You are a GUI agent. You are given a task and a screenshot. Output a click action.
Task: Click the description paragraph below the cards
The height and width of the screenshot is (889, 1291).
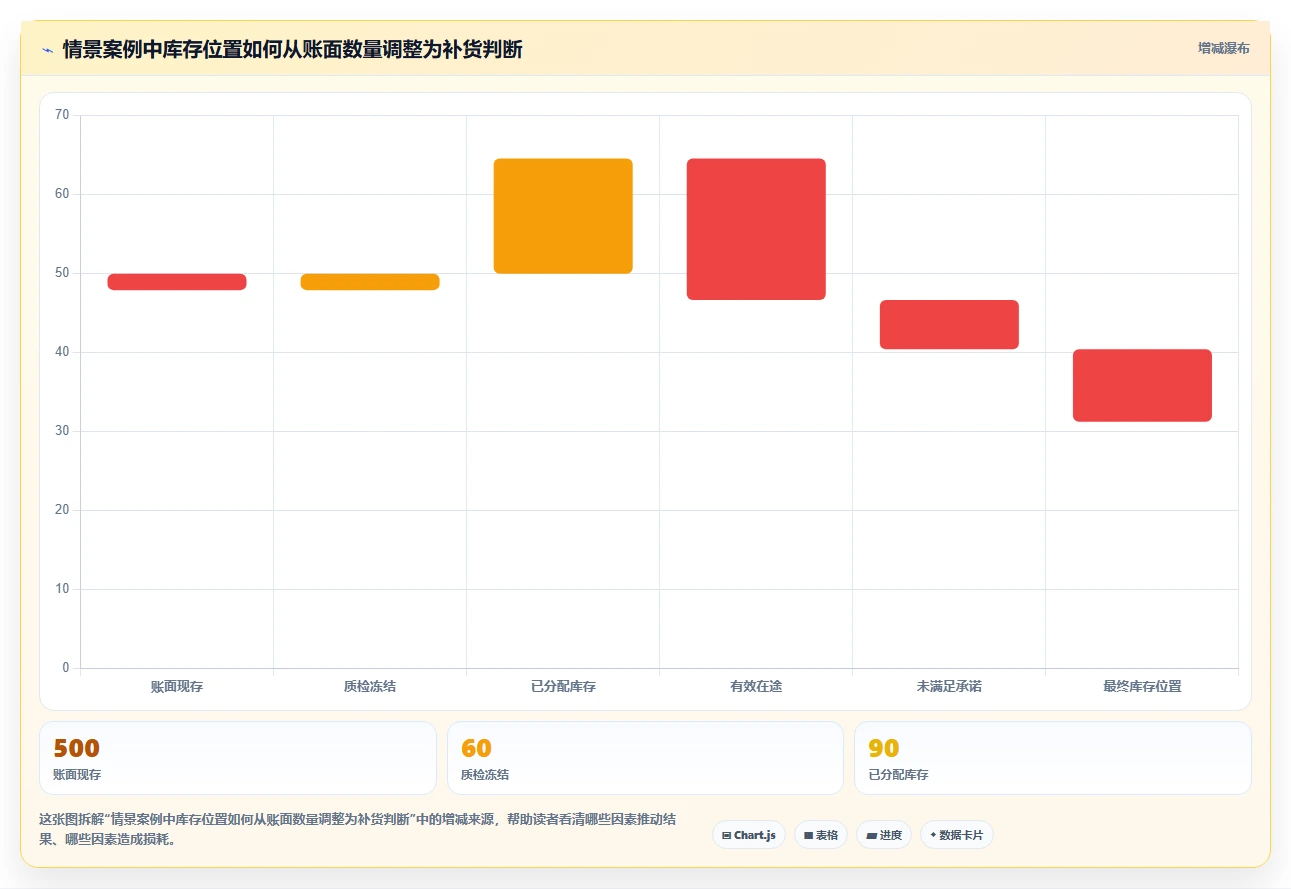click(358, 829)
